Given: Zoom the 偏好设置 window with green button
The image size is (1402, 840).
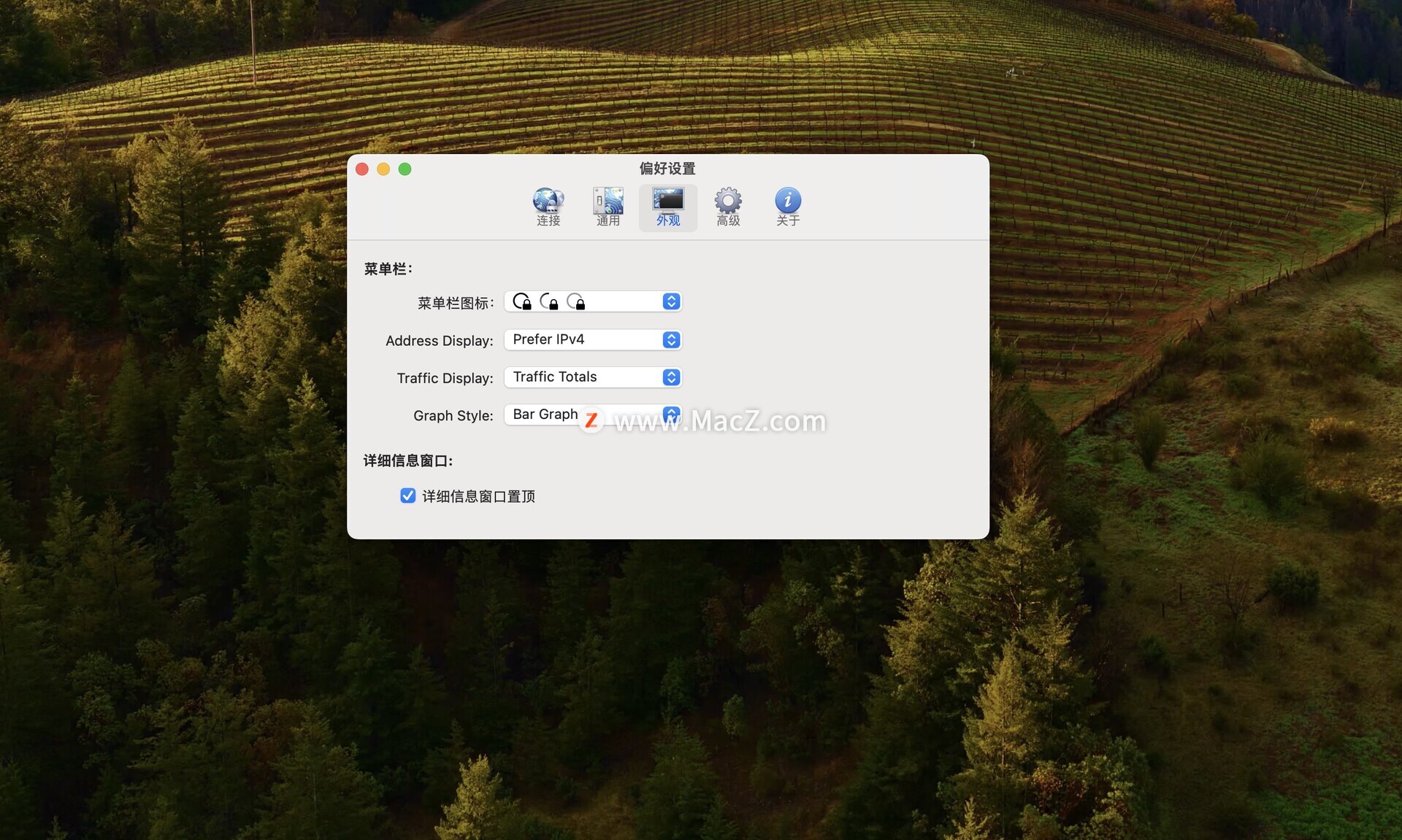Looking at the screenshot, I should click(405, 169).
